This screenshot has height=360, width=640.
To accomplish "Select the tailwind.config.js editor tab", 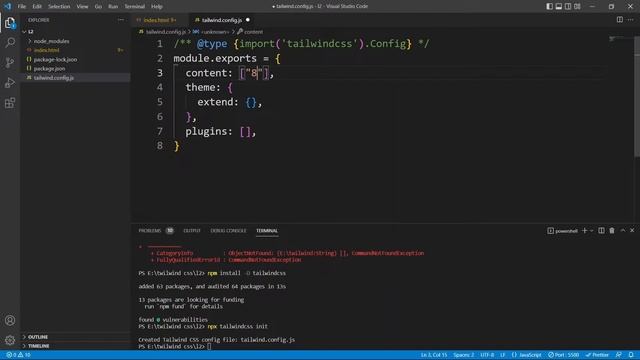I will click(x=222, y=20).
